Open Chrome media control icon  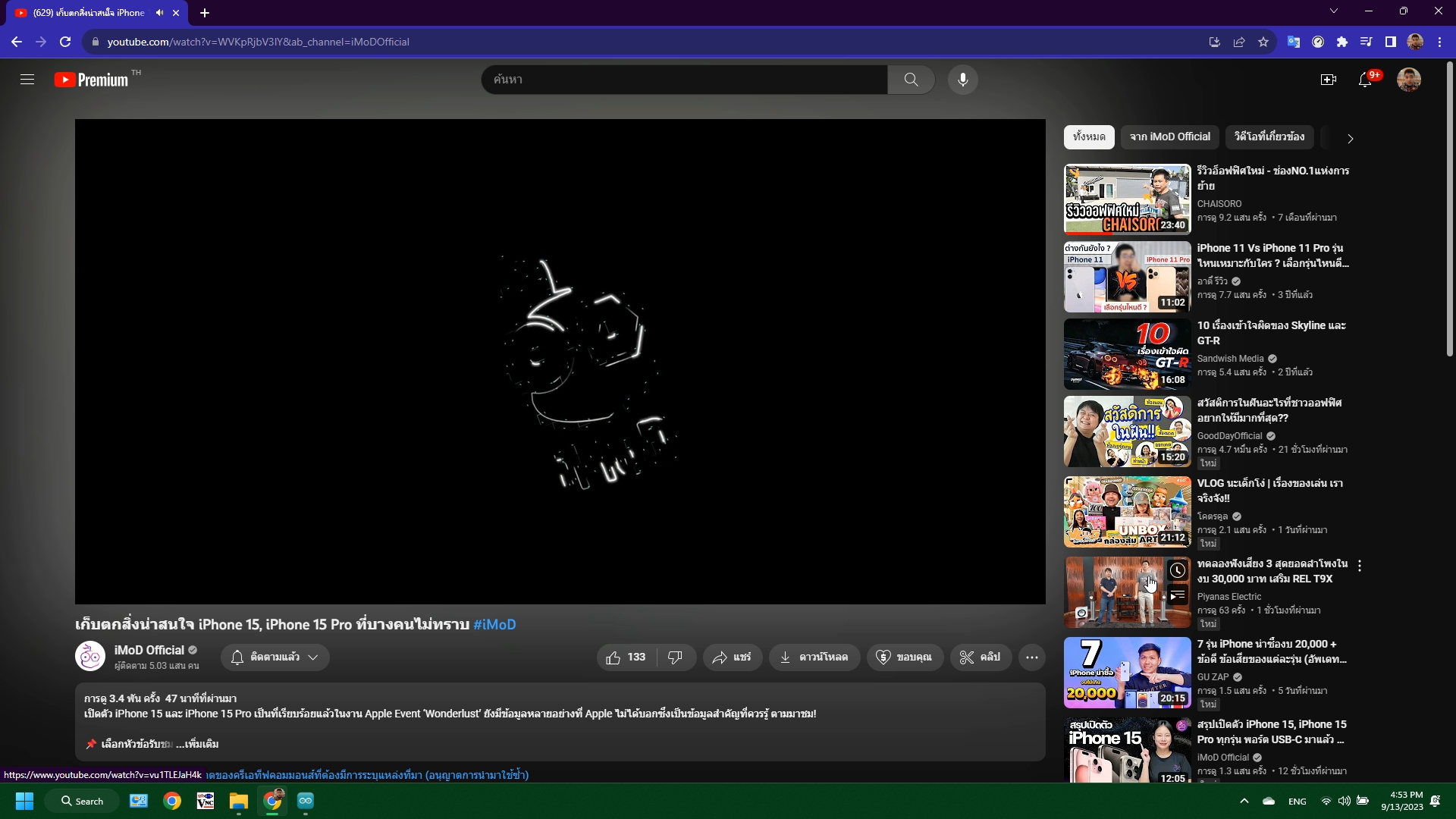tap(1367, 42)
